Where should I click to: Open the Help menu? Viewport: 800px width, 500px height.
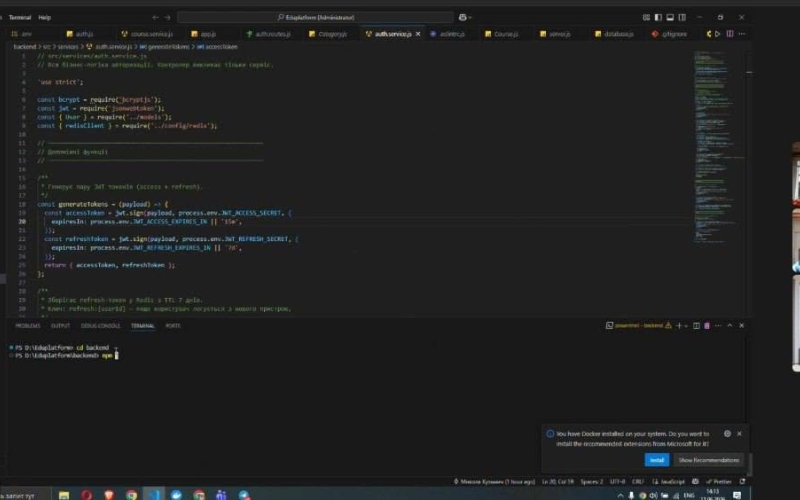coord(44,17)
